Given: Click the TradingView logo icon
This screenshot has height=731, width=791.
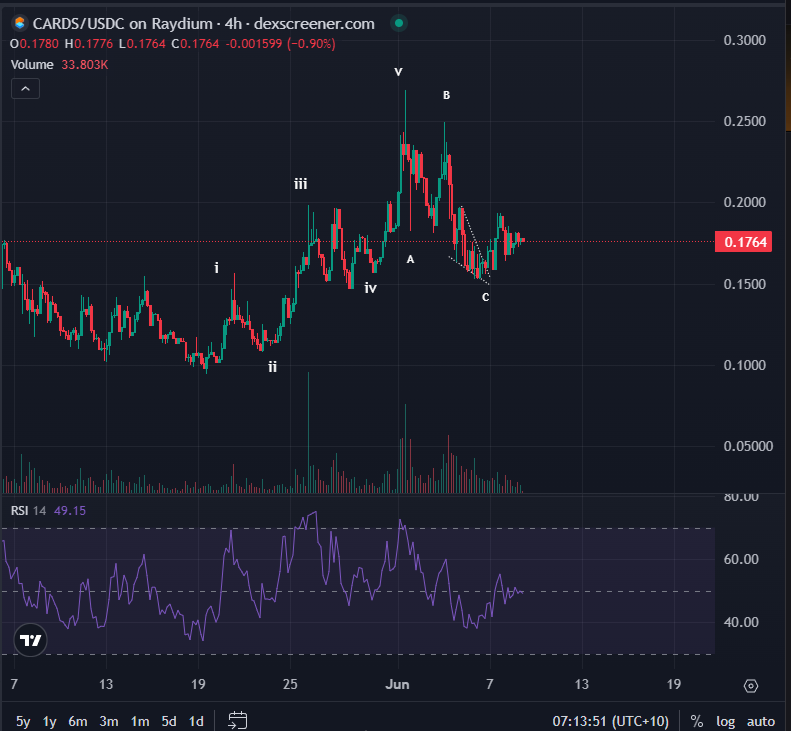Looking at the screenshot, I should [30, 640].
